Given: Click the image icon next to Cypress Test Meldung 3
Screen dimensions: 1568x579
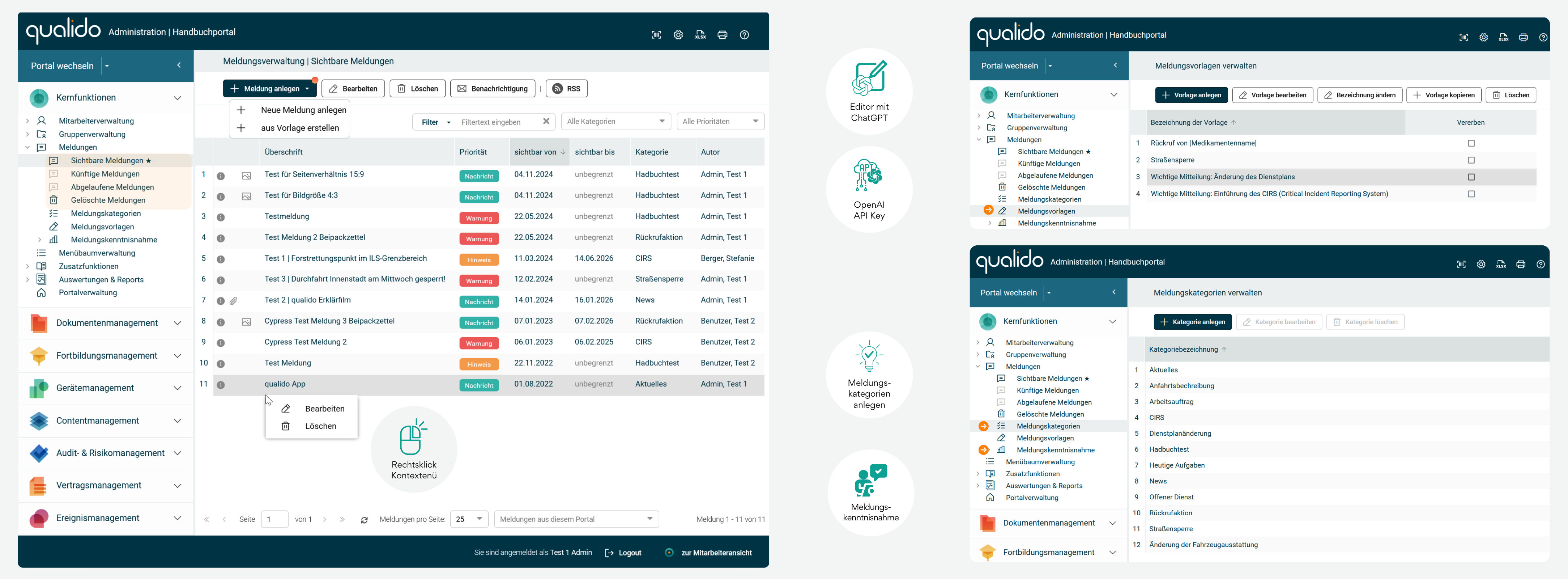Looking at the screenshot, I should 247,321.
